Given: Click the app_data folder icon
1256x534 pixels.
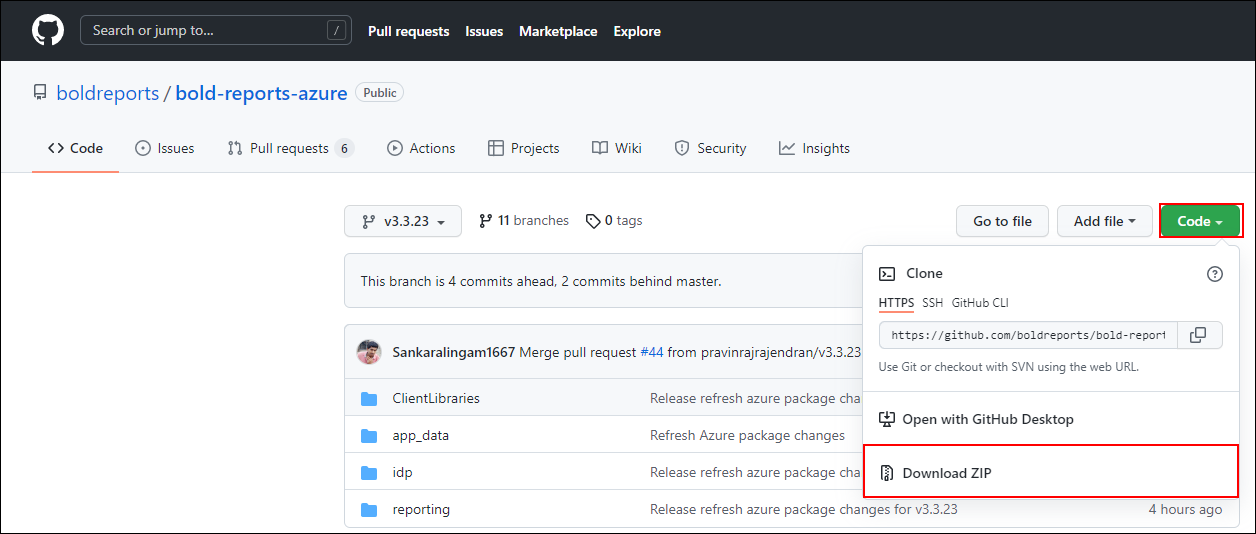Looking at the screenshot, I should (369, 435).
